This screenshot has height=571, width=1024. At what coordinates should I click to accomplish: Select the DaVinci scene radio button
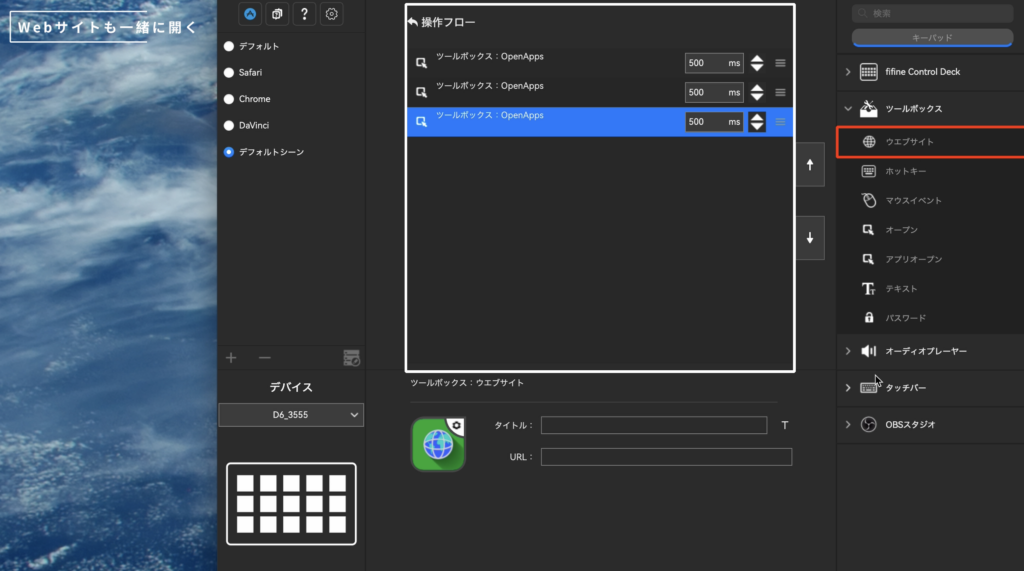pos(229,126)
